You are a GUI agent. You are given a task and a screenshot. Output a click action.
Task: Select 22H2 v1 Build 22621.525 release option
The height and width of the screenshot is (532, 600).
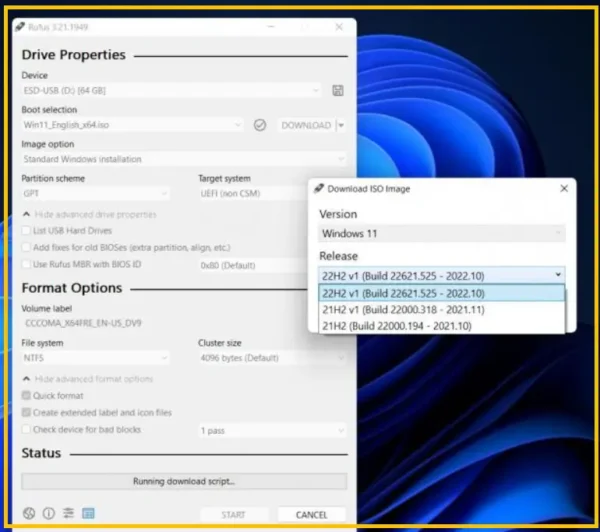click(442, 294)
